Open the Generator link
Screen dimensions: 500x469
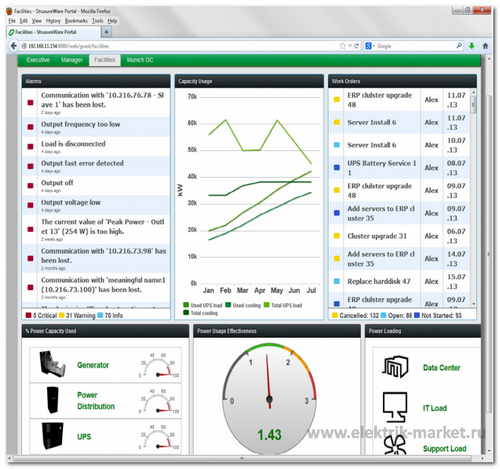(93, 365)
